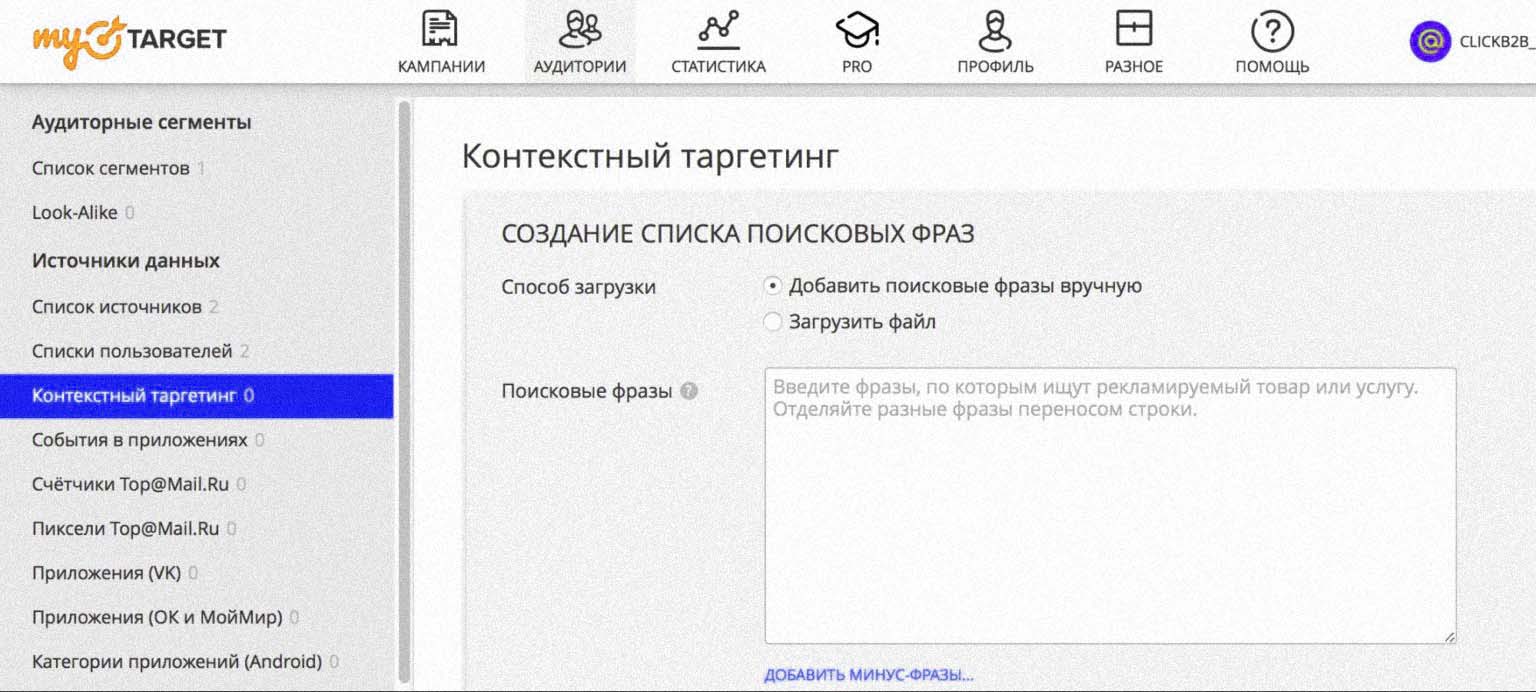The height and width of the screenshot is (692, 1536).
Task: Open the Аудитории section icon
Action: point(580,29)
